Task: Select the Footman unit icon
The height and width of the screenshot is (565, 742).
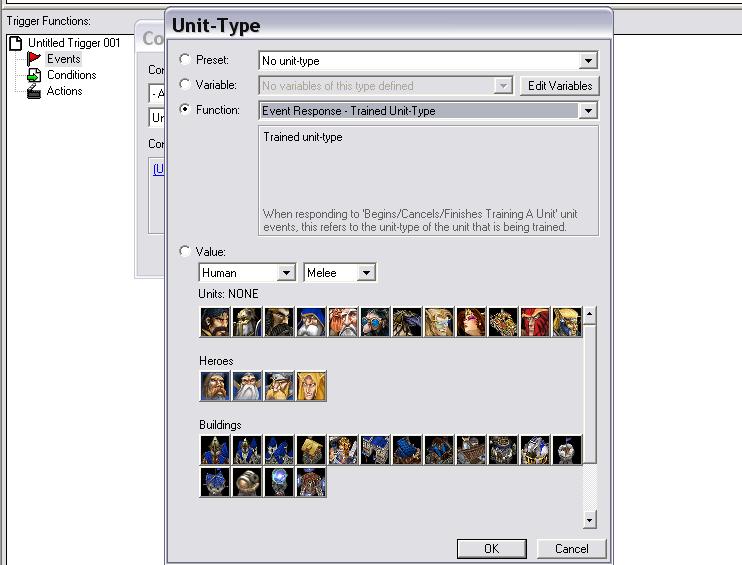Action: pyautogui.click(x=247, y=322)
